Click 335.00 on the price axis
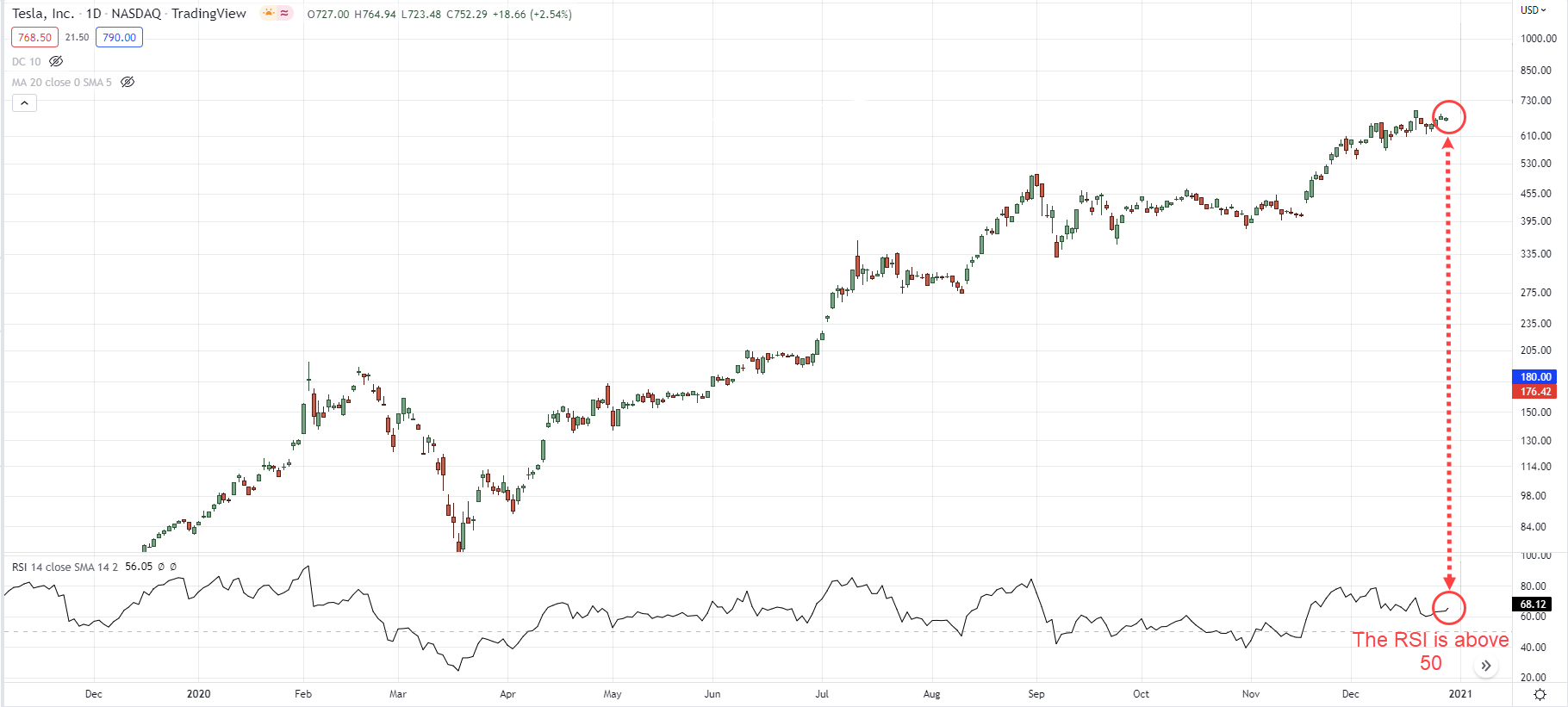 (1536, 254)
